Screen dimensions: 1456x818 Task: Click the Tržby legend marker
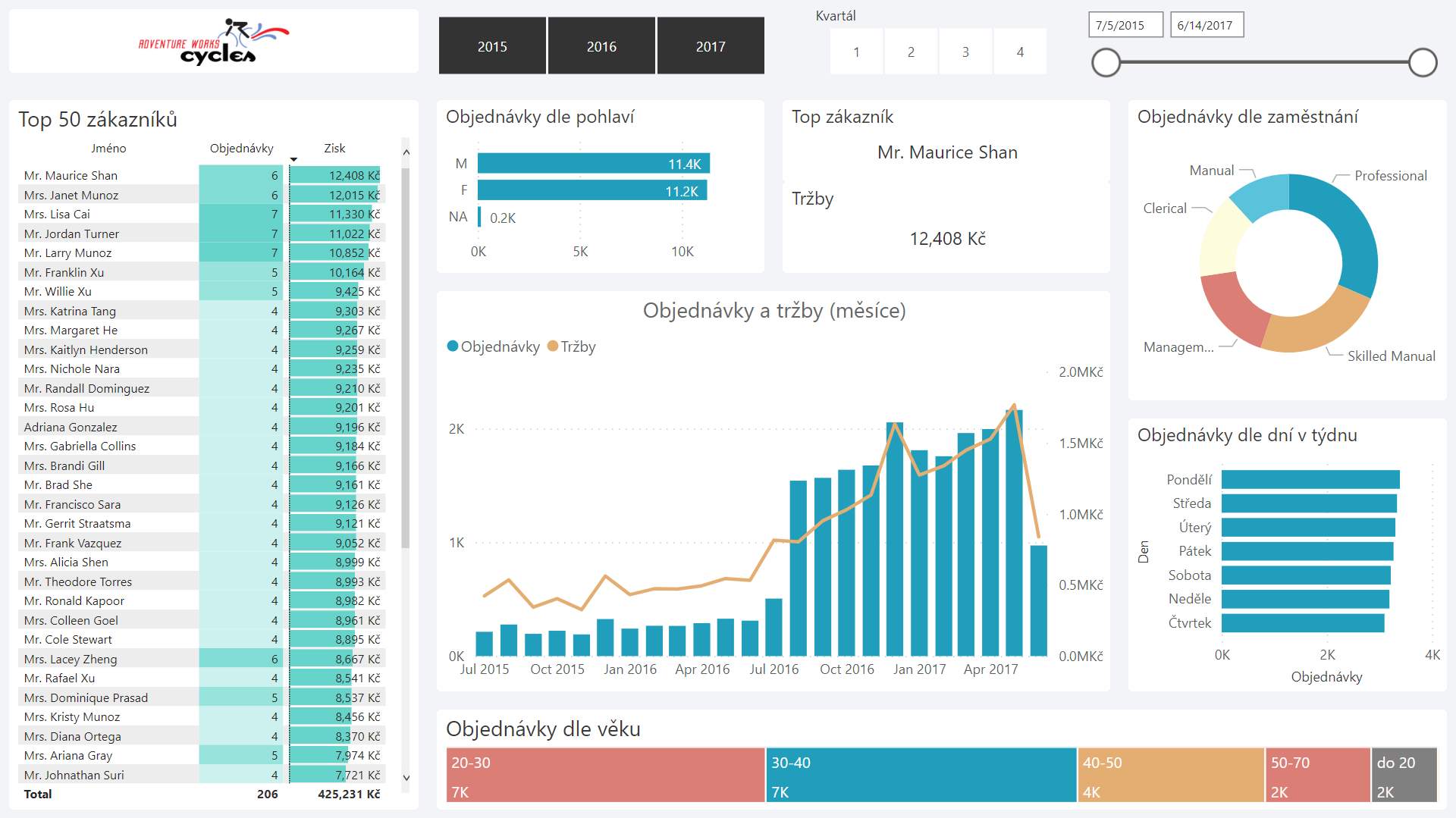coord(553,346)
